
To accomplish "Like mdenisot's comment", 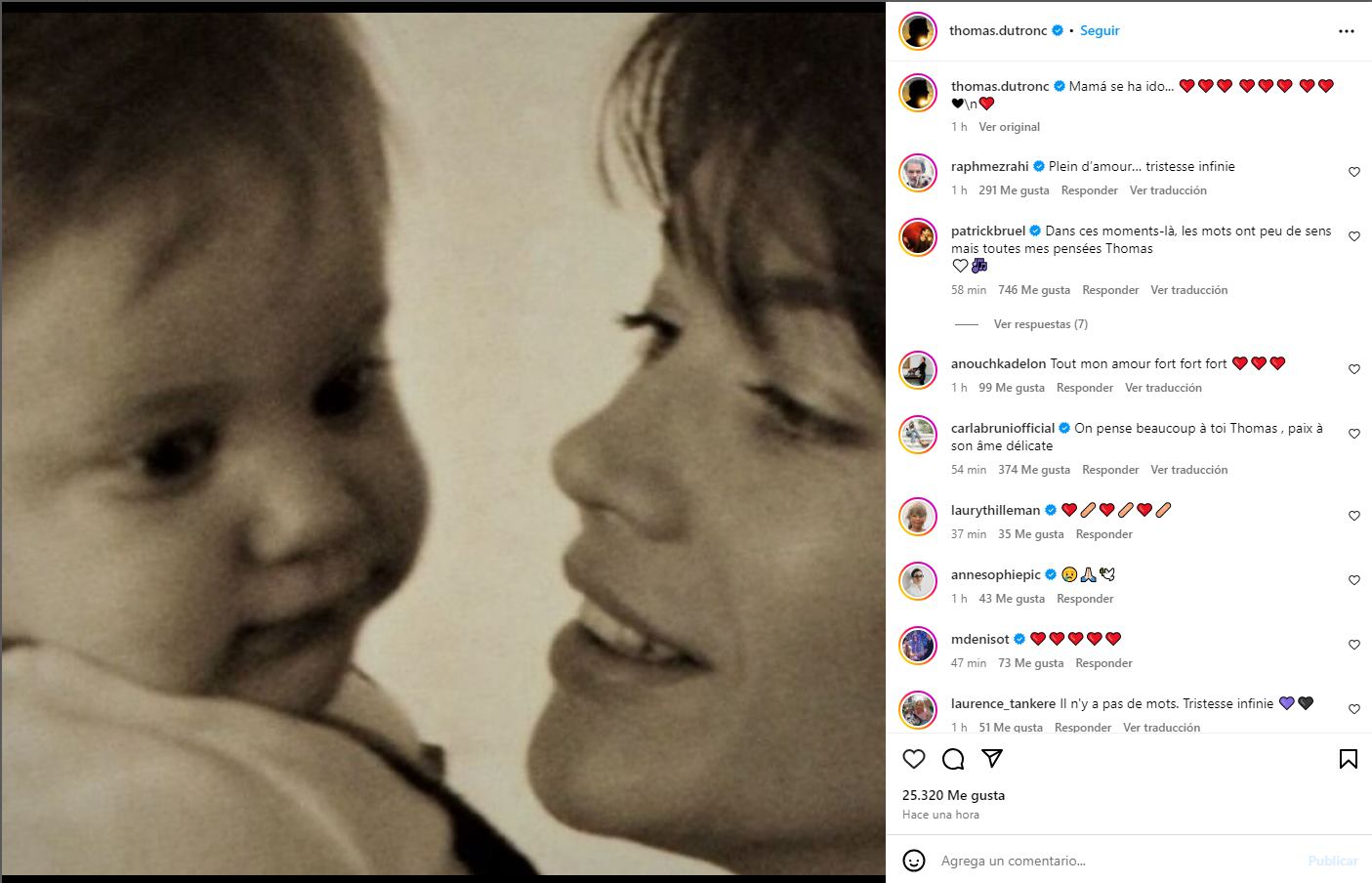I will tap(1354, 645).
